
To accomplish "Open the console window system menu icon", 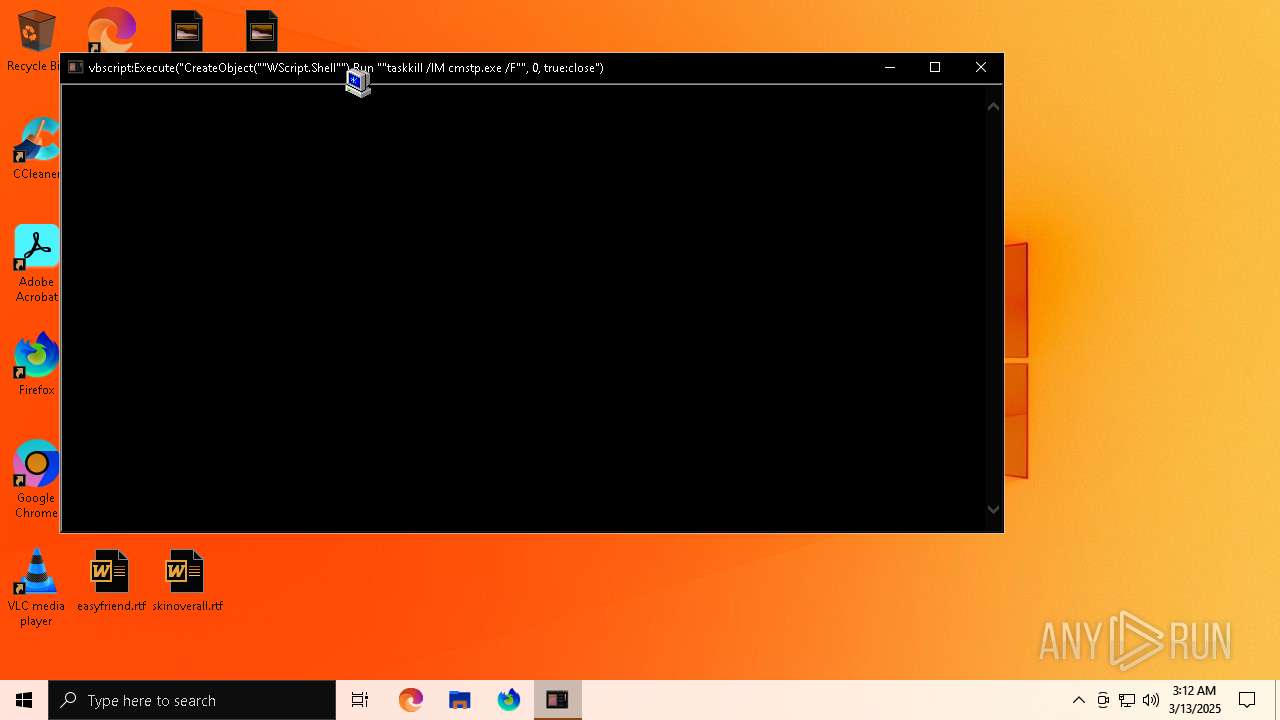I will point(75,68).
